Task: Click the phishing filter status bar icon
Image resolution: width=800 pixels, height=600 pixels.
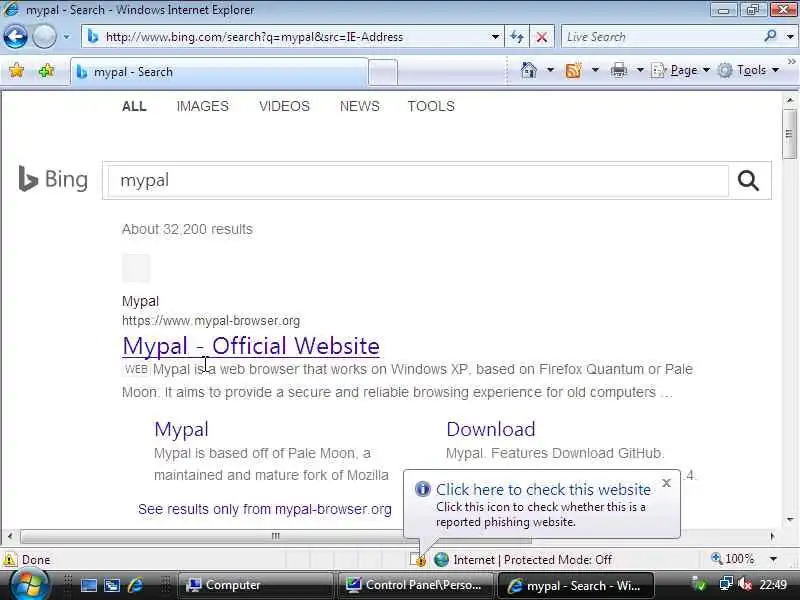Action: [418, 560]
